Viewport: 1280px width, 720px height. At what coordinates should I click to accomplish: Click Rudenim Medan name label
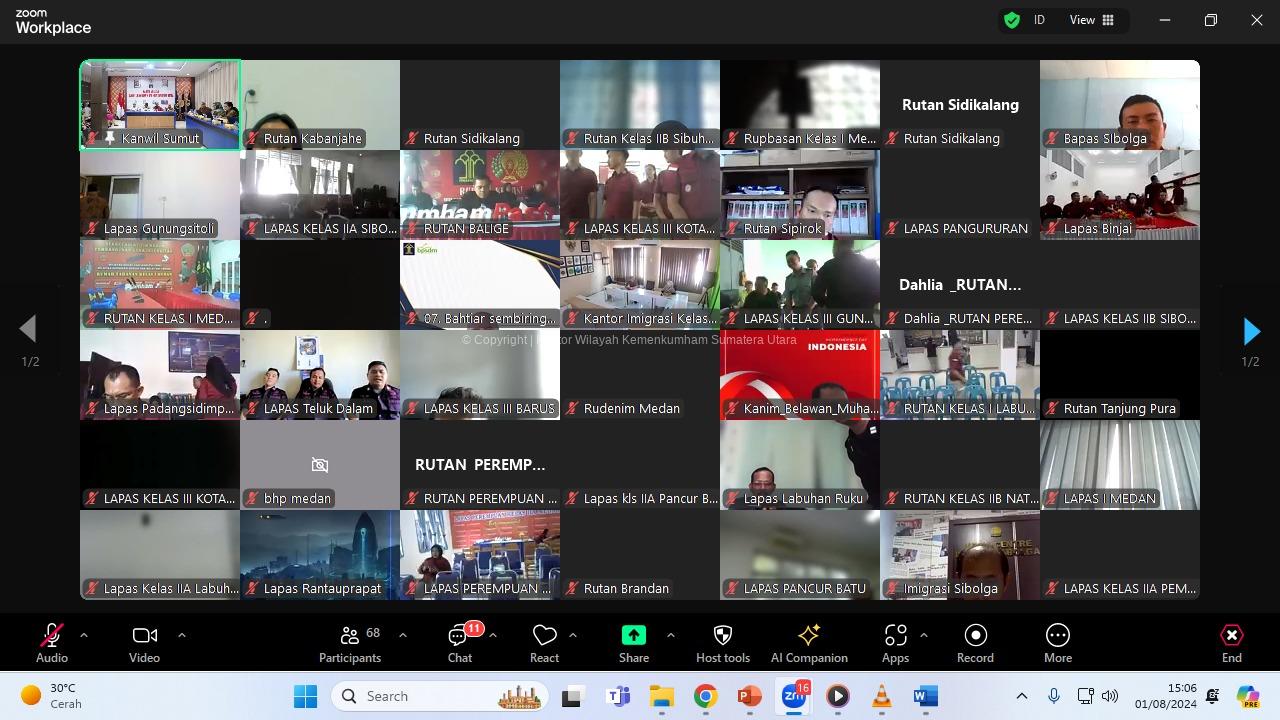632,408
